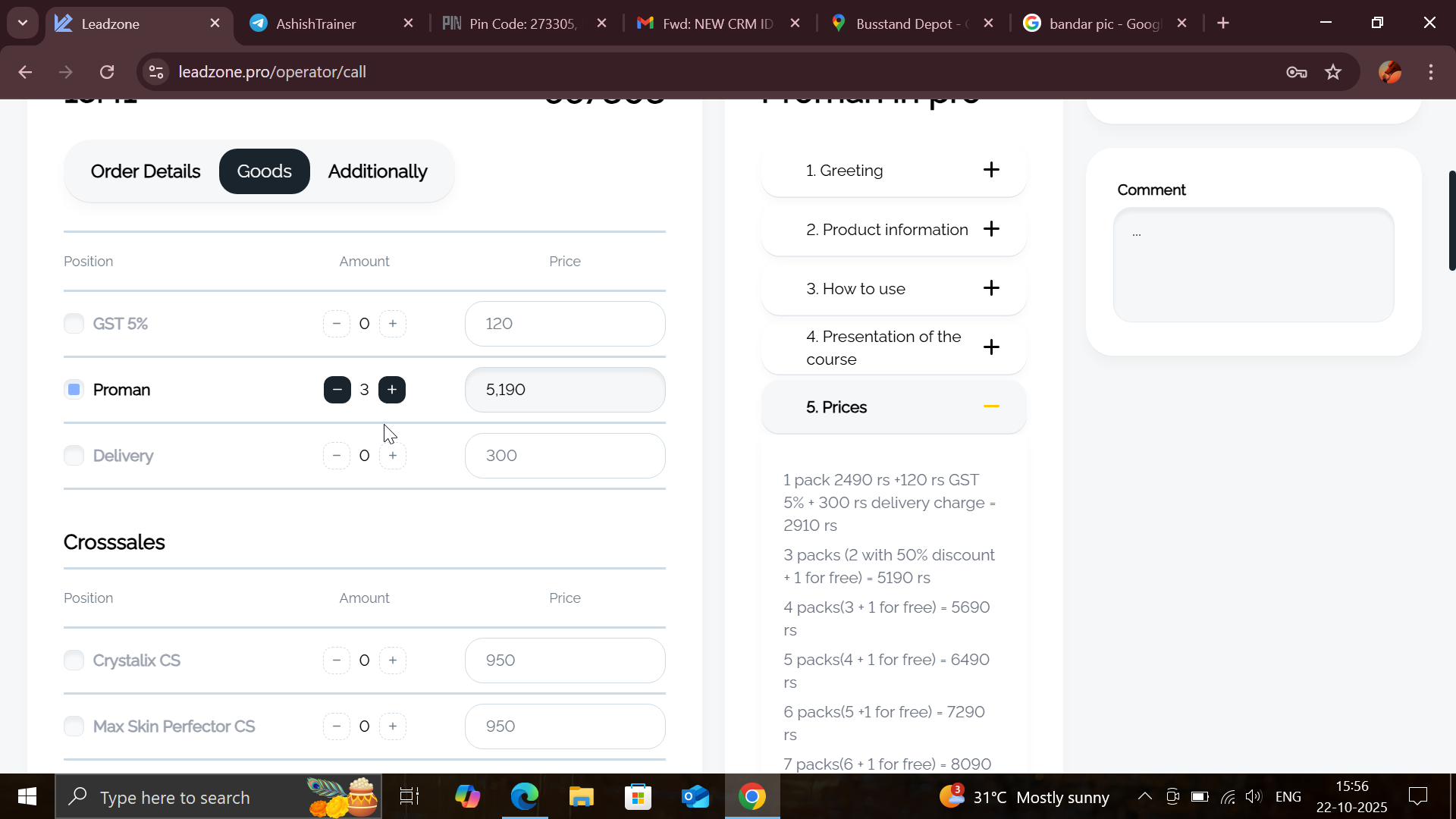Reload the Leadzone page
The height and width of the screenshot is (819, 1456).
107,72
